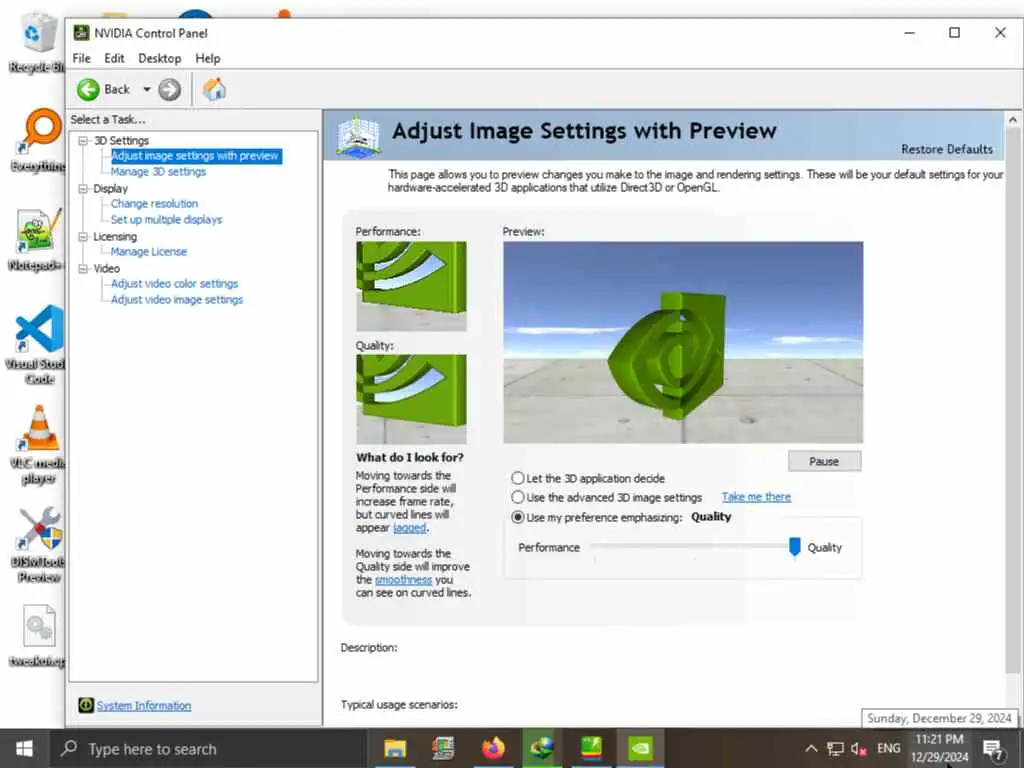Image resolution: width=1024 pixels, height=768 pixels.
Task: Click the Performance/Quality slider thumb
Action: (794, 547)
